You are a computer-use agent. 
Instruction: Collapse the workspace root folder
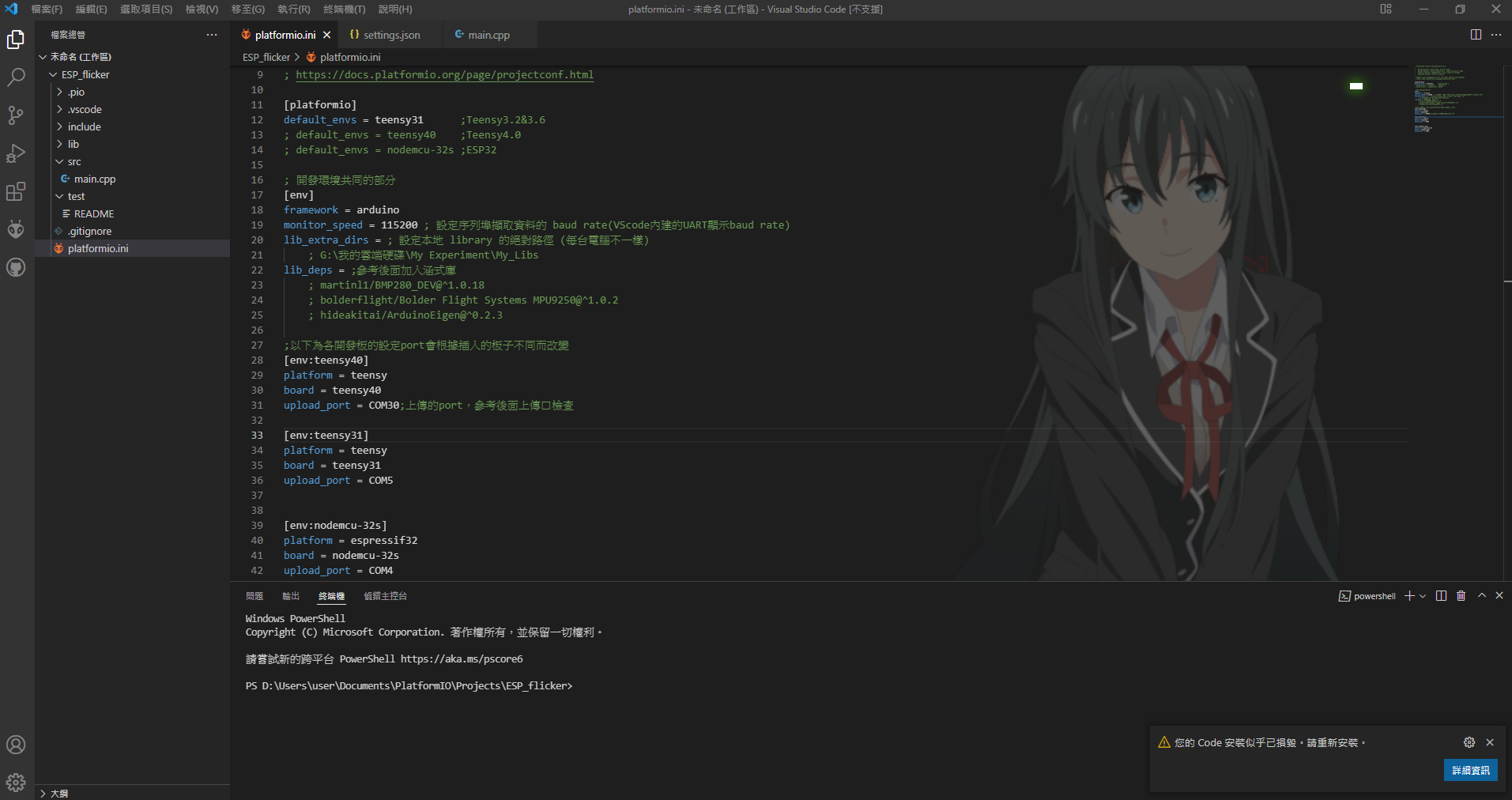132,57
